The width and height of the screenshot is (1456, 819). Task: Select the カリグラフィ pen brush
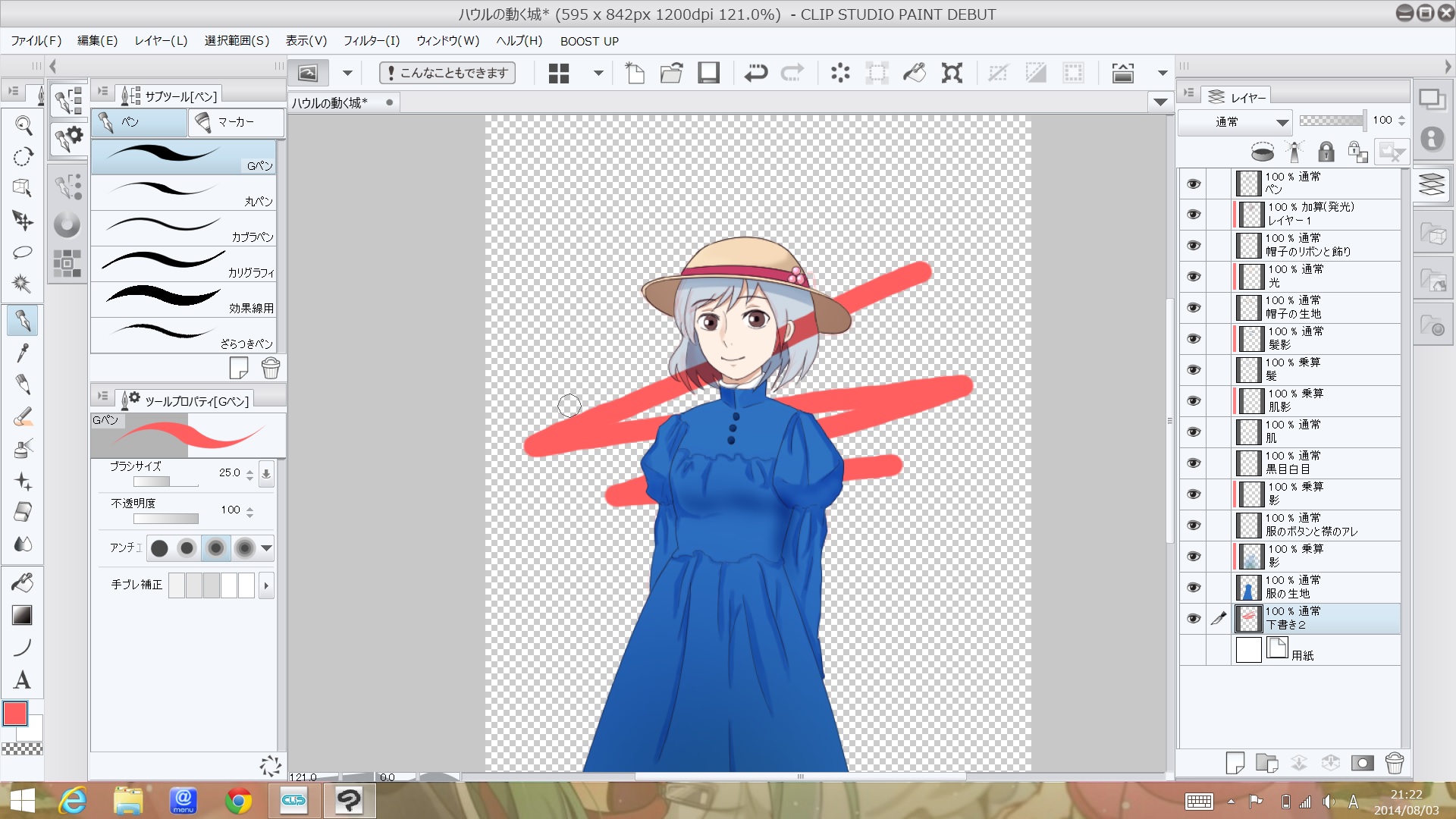tap(184, 265)
